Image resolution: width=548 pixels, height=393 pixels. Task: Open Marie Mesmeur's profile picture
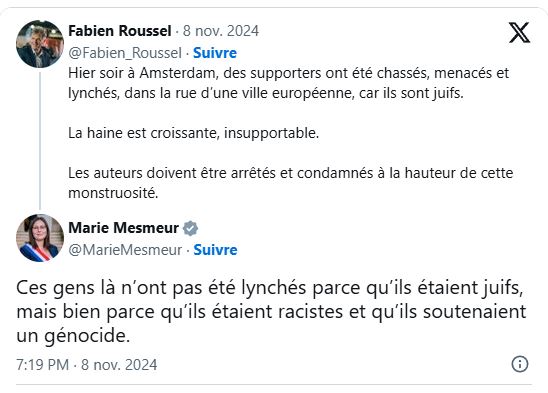tap(40, 238)
